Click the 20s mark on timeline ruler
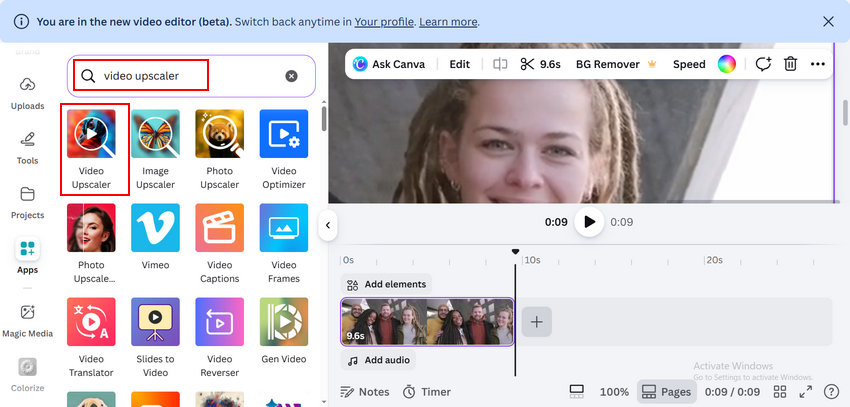This screenshot has height=407, width=850. tap(714, 260)
